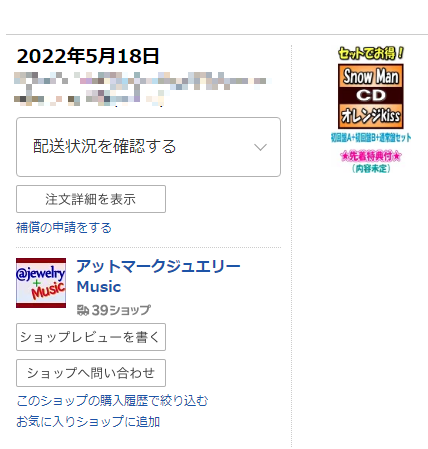Screen dimensions: 428x449
Task: Open アットマークジュエリー Music shop page
Action: pos(158,276)
